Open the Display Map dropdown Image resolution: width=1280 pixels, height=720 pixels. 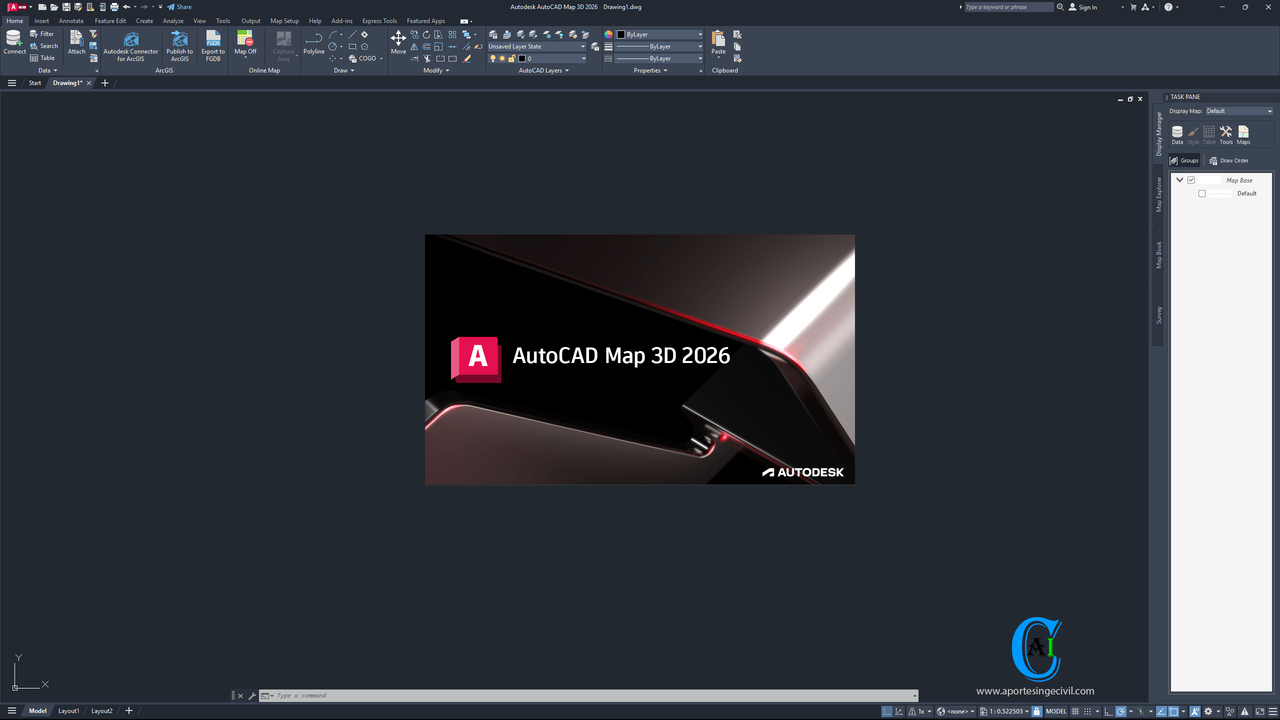tap(1239, 111)
